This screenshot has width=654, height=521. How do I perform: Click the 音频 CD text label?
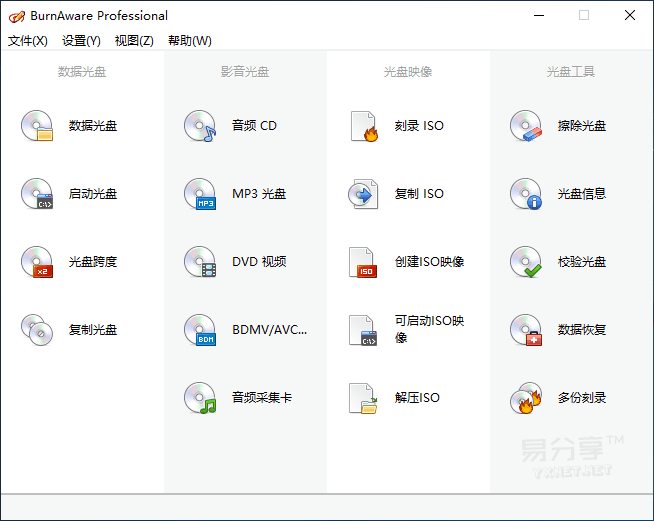(x=254, y=126)
